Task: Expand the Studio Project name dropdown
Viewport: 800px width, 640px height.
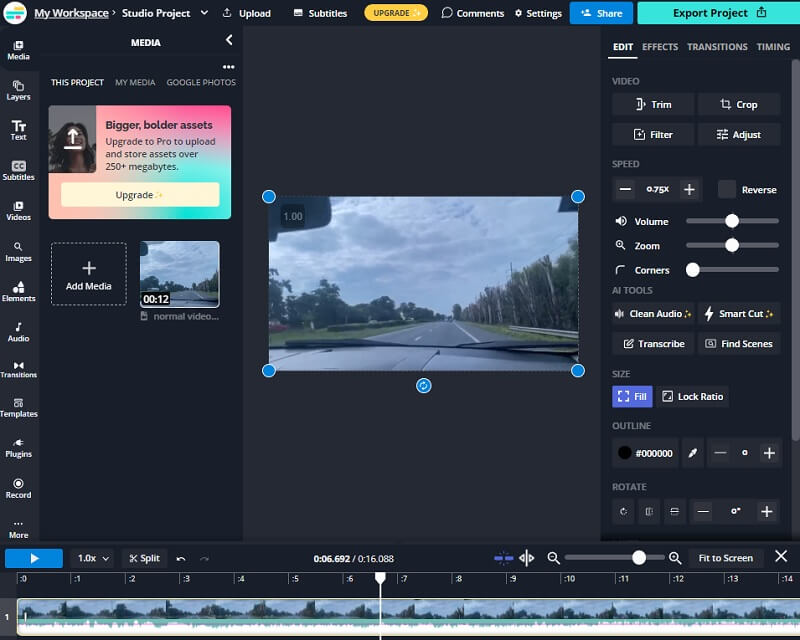Action: click(x=204, y=13)
